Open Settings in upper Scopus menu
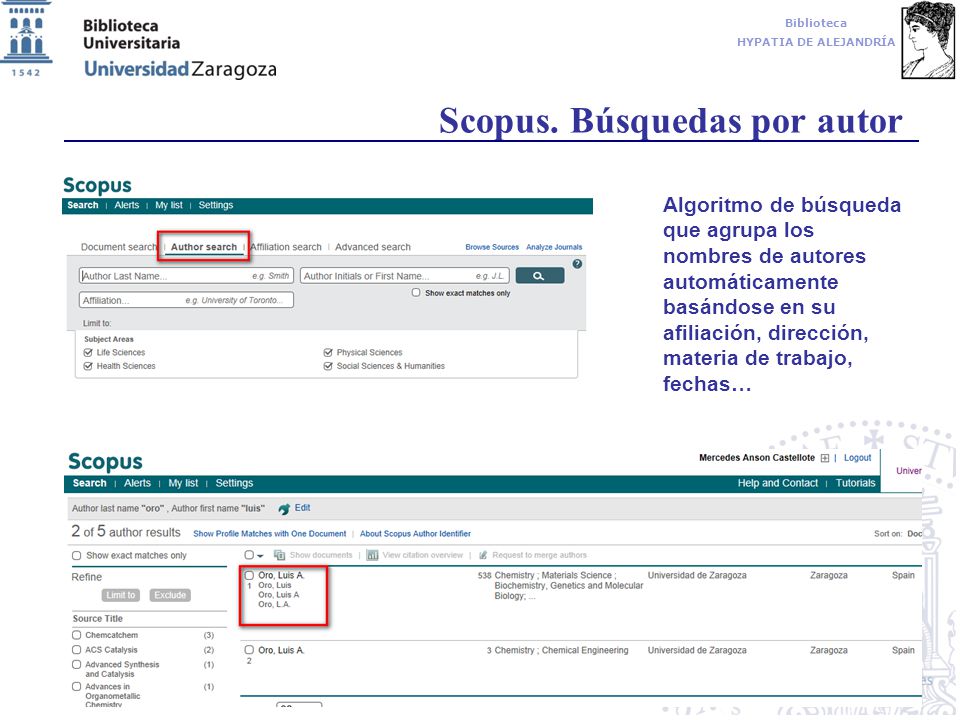 (x=216, y=206)
